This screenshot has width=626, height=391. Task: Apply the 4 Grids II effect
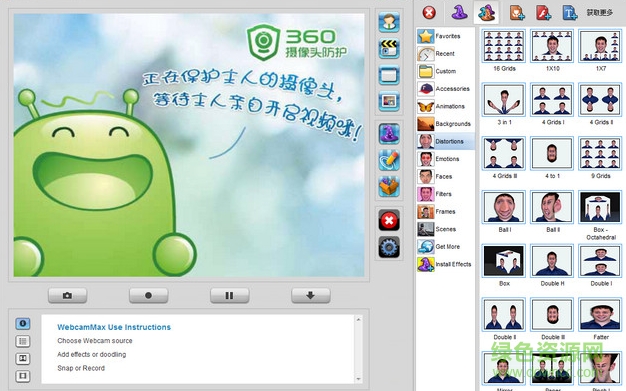(600, 99)
